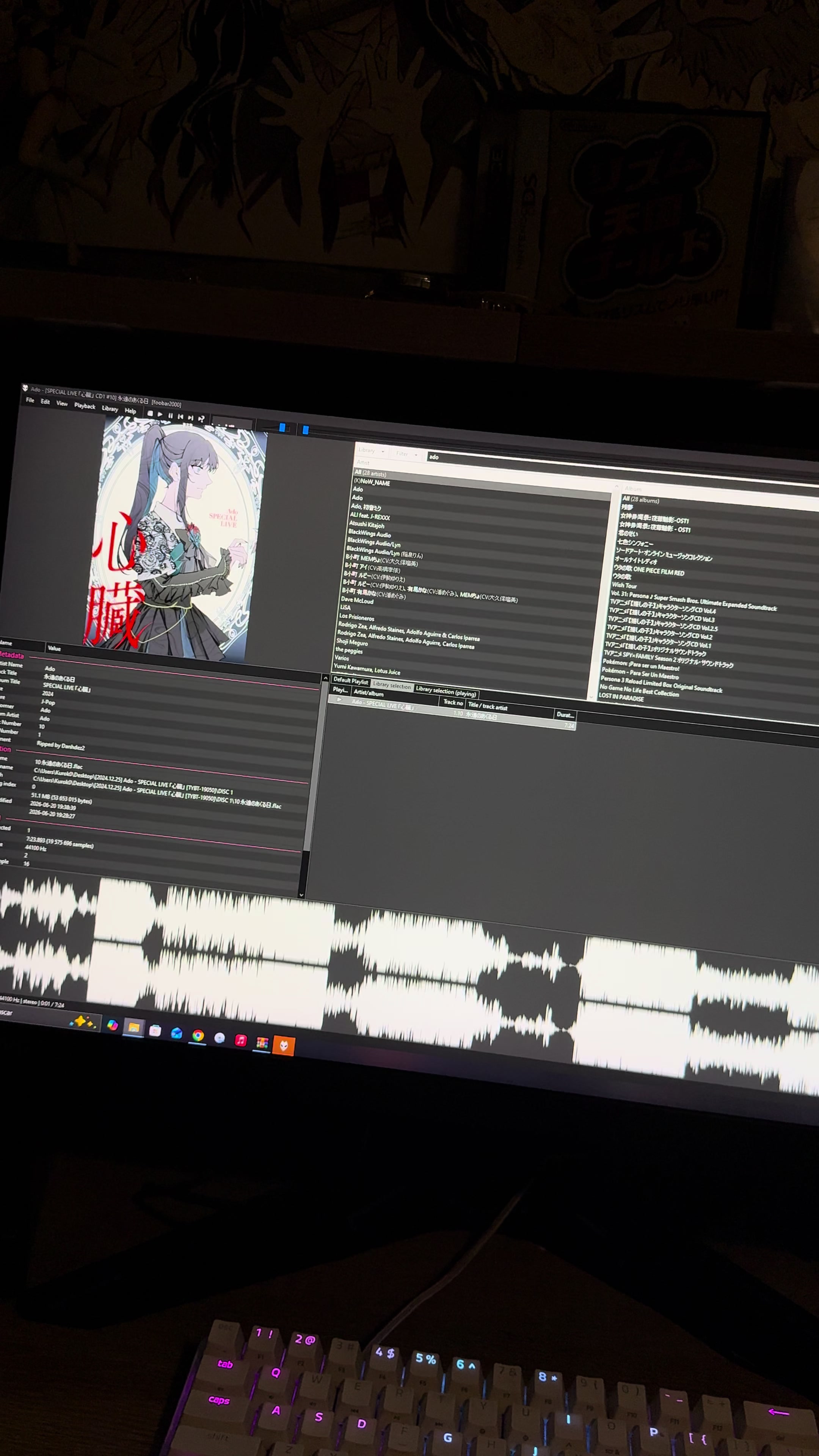Open the File Explorer taskbar icon
Screen dimensions: 819x1456
[133, 1028]
